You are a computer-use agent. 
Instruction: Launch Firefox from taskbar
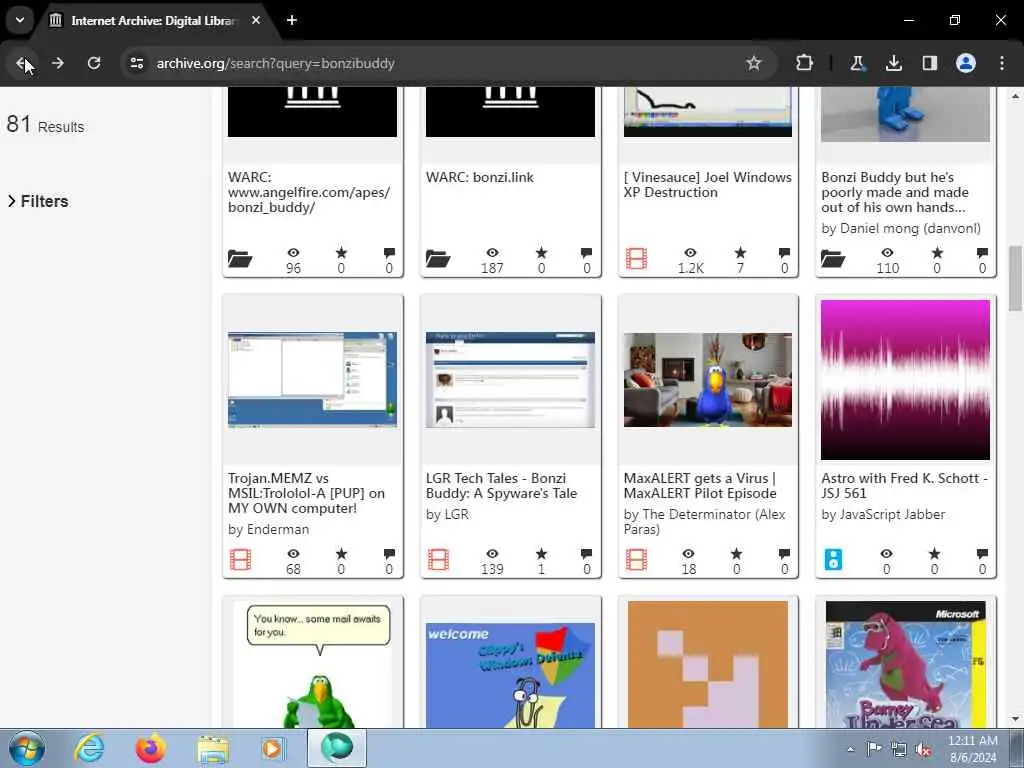(150, 748)
